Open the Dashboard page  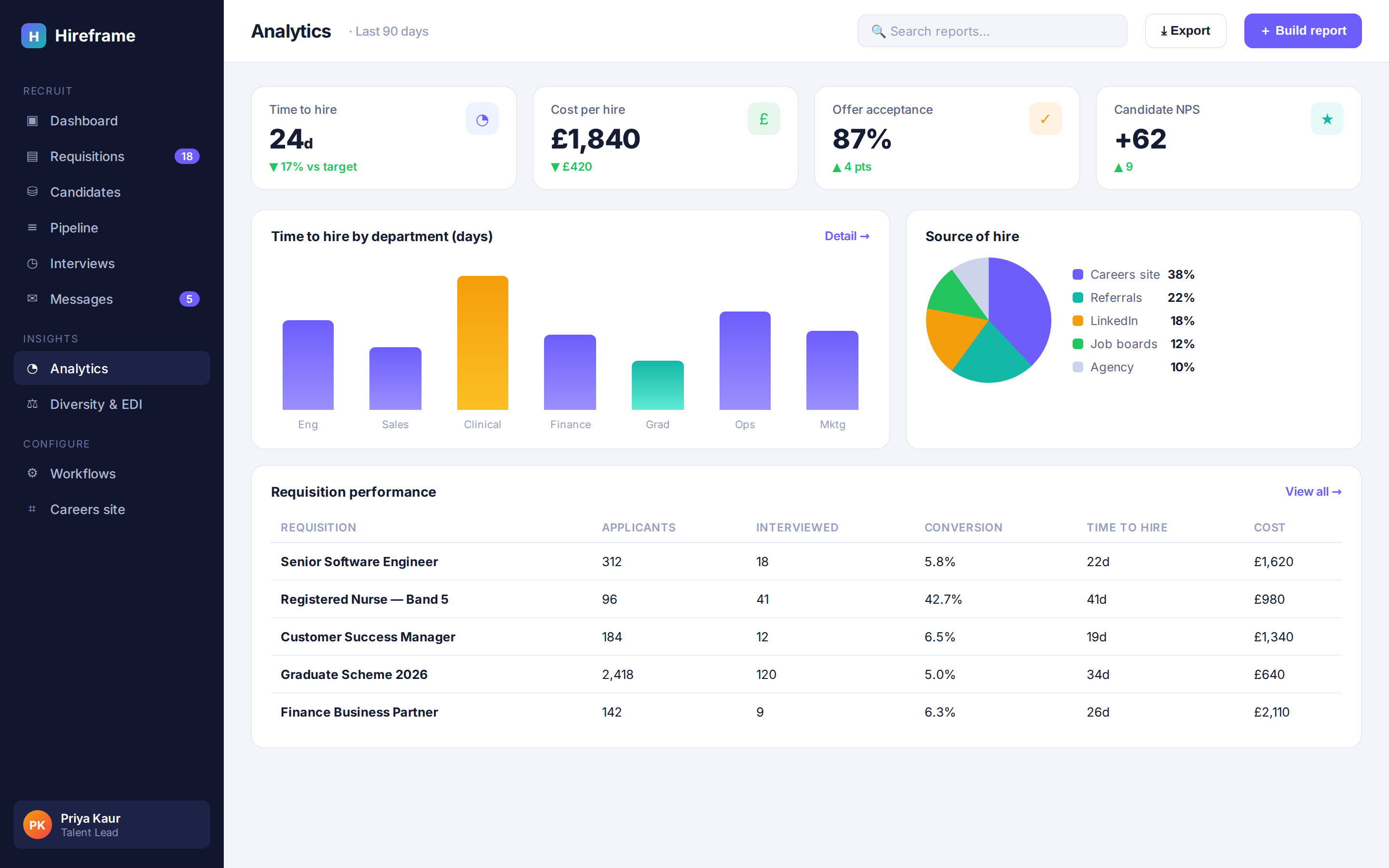tap(112, 121)
